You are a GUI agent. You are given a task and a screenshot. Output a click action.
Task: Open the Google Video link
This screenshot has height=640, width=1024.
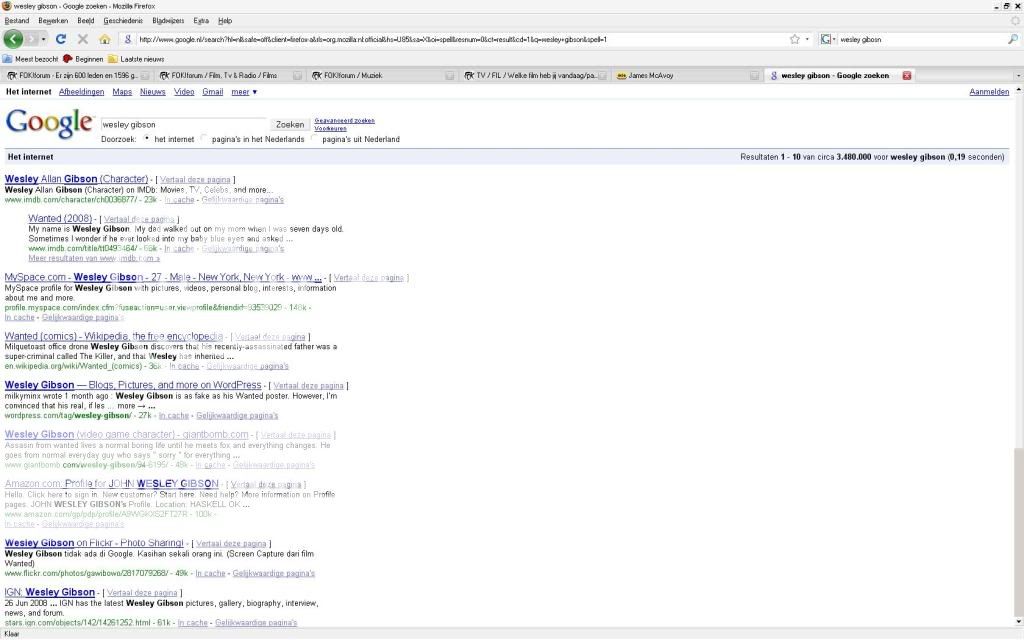(184, 92)
